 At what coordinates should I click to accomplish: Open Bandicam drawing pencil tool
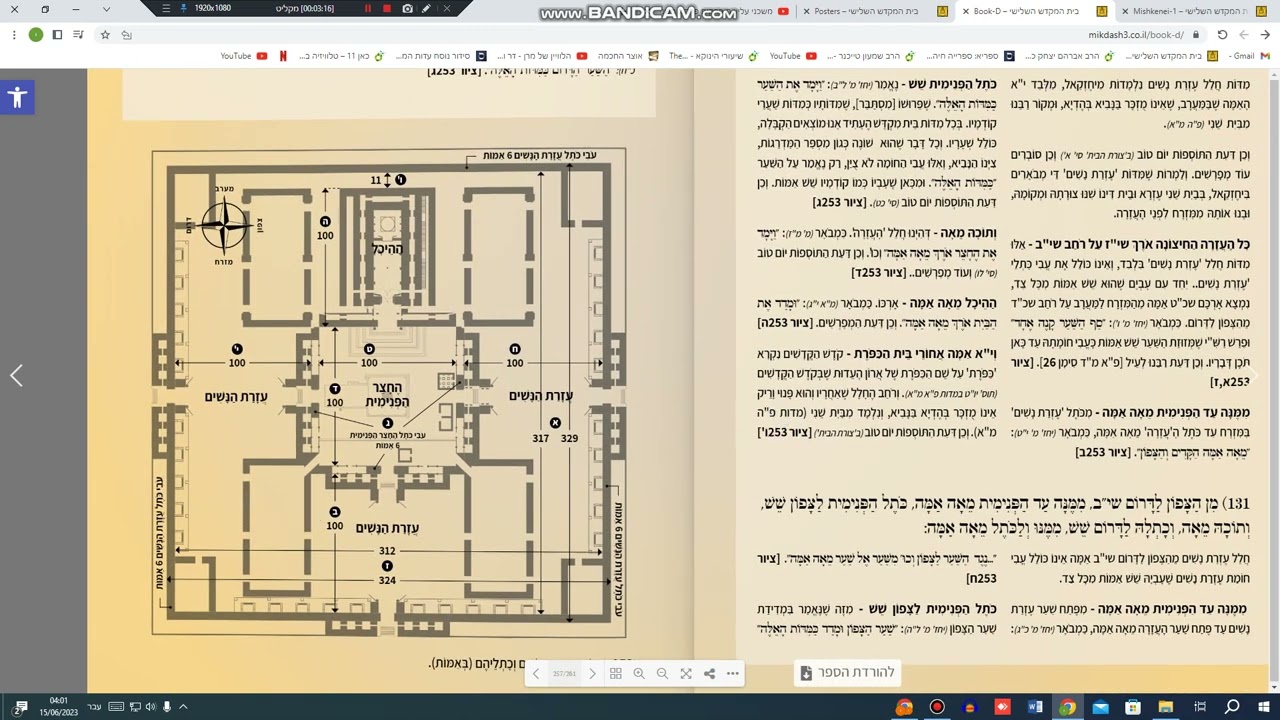427,9
